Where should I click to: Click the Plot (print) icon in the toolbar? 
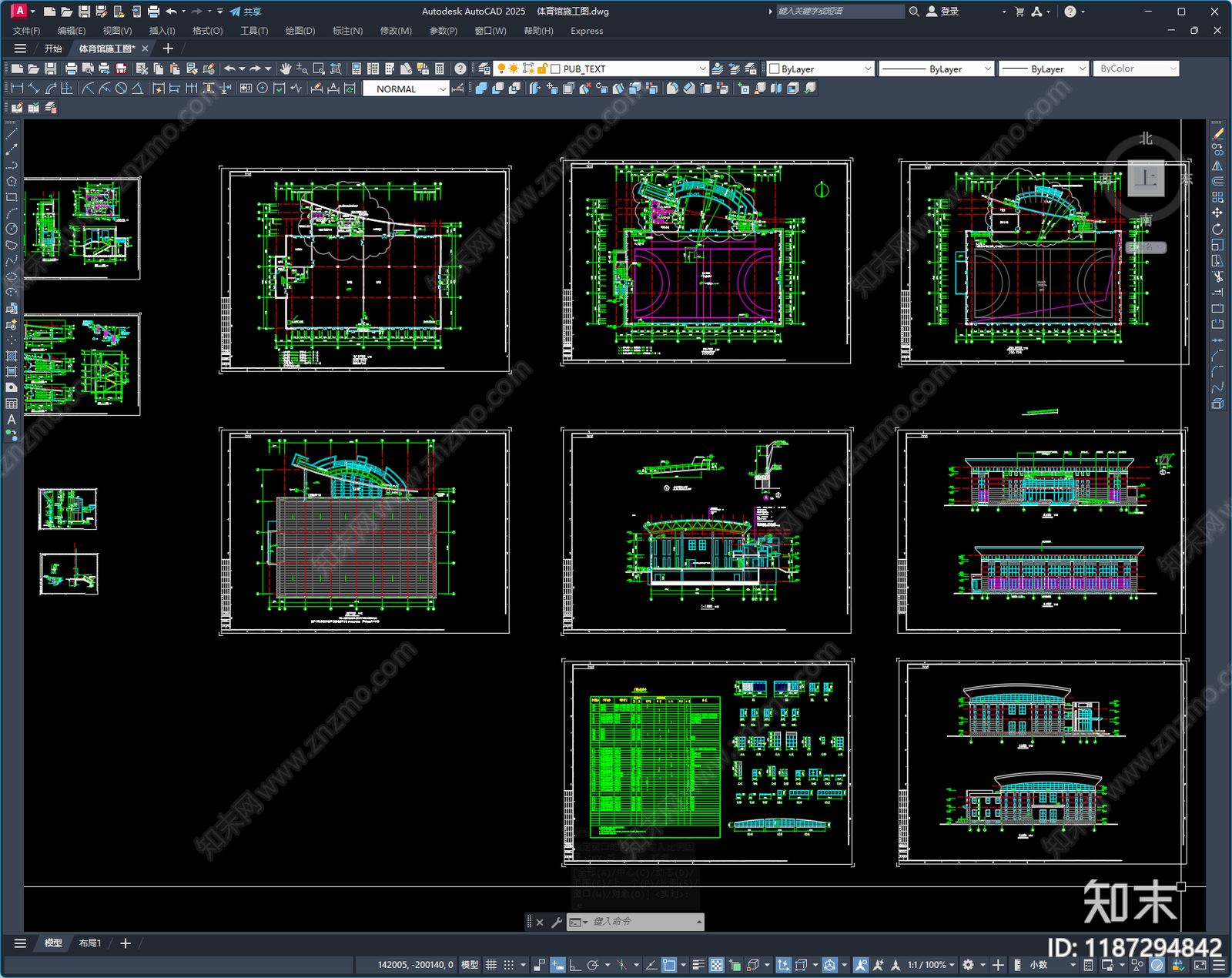click(71, 69)
